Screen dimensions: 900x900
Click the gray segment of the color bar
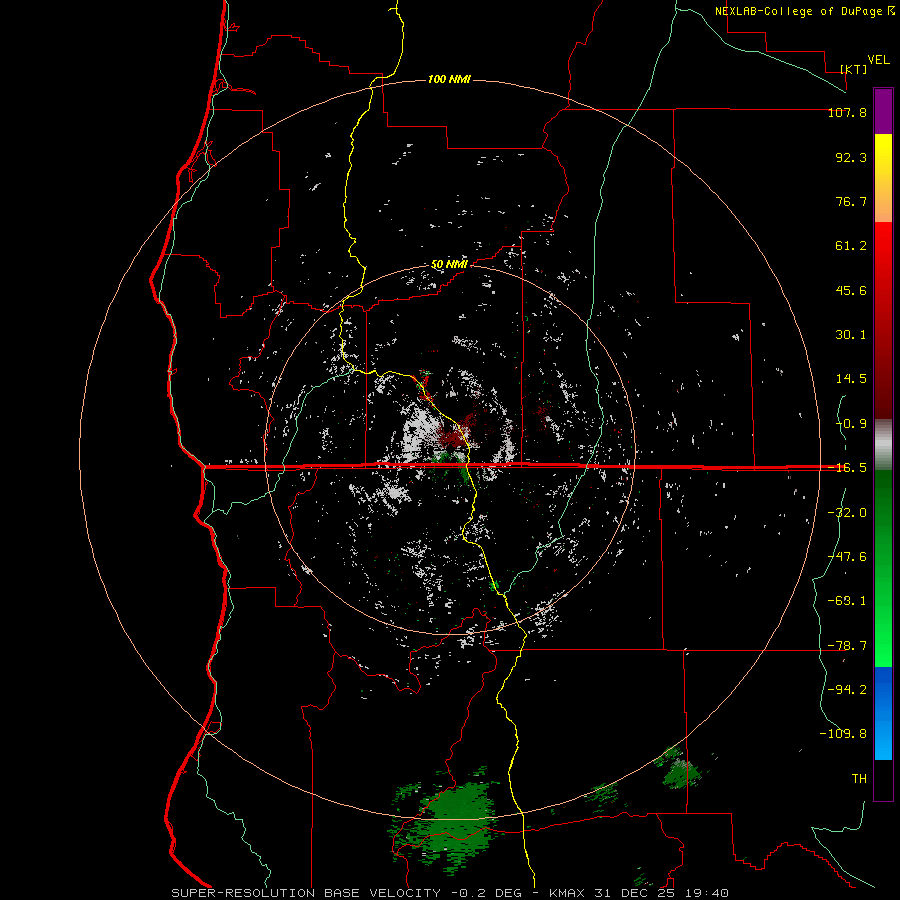[883, 445]
